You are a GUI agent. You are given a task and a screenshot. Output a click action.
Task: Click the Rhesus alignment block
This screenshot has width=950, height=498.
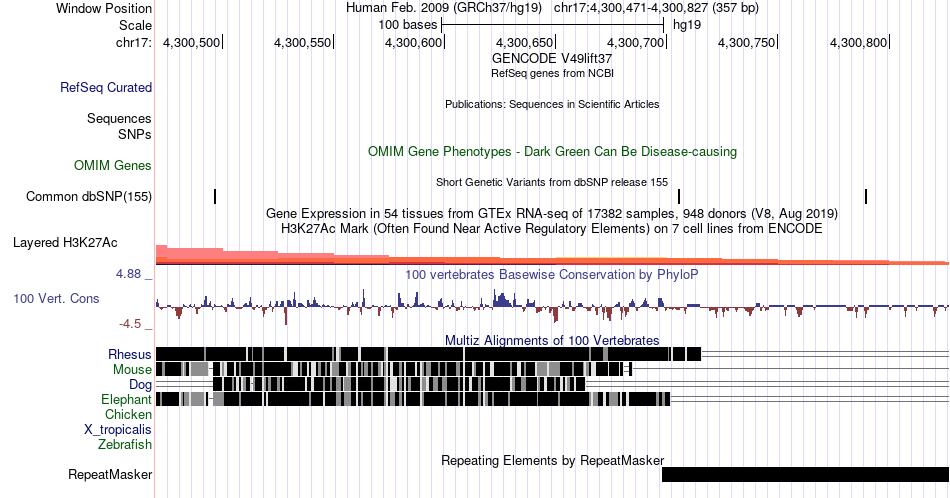(x=428, y=354)
